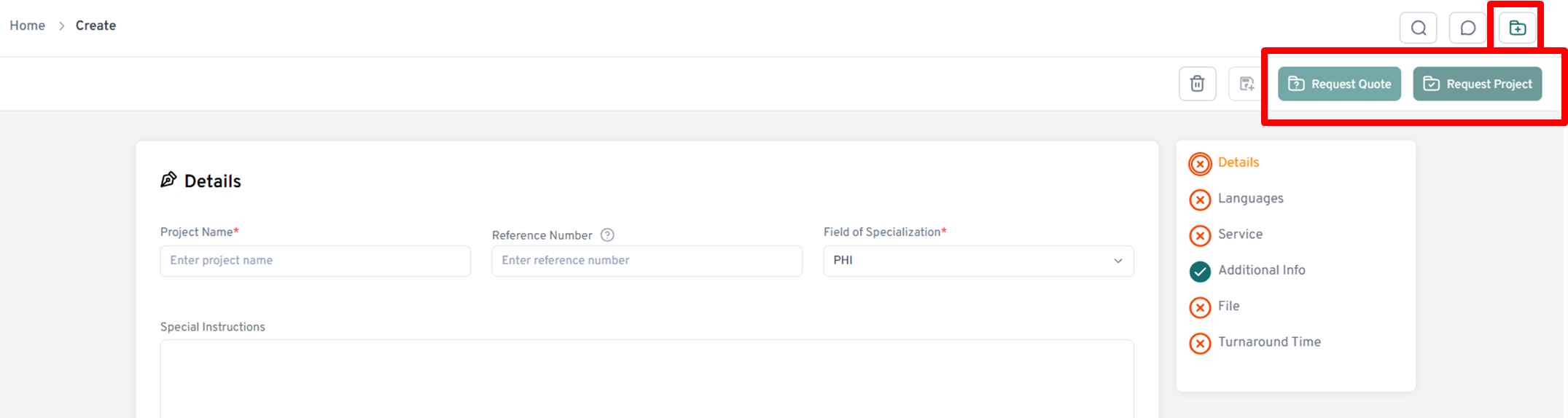Viewport: 1568px width, 418px height.
Task: Select Turnaround Time in step list
Action: point(1268,342)
